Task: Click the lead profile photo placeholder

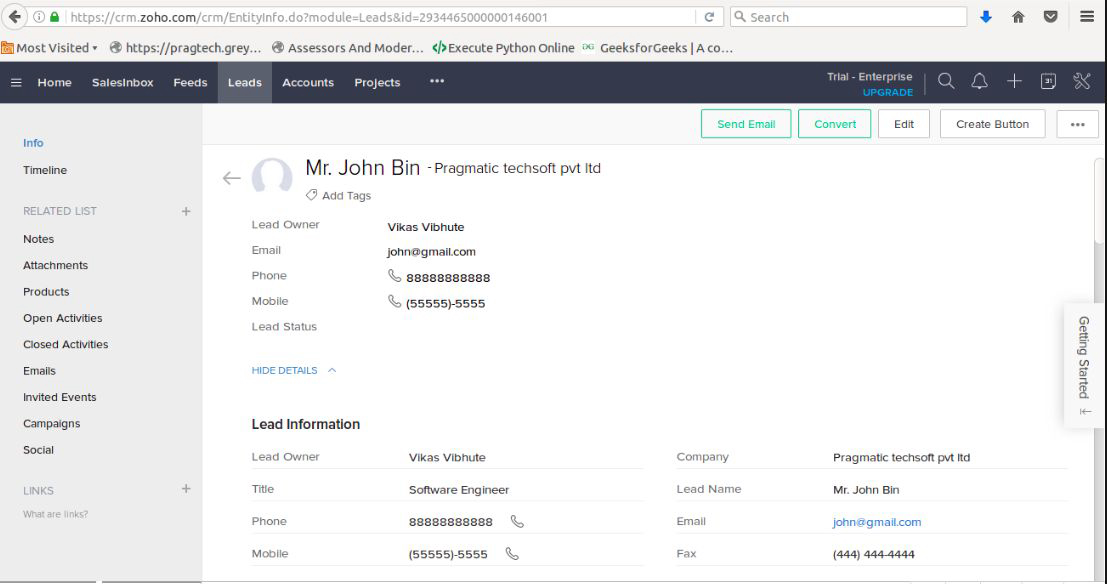Action: click(272, 177)
